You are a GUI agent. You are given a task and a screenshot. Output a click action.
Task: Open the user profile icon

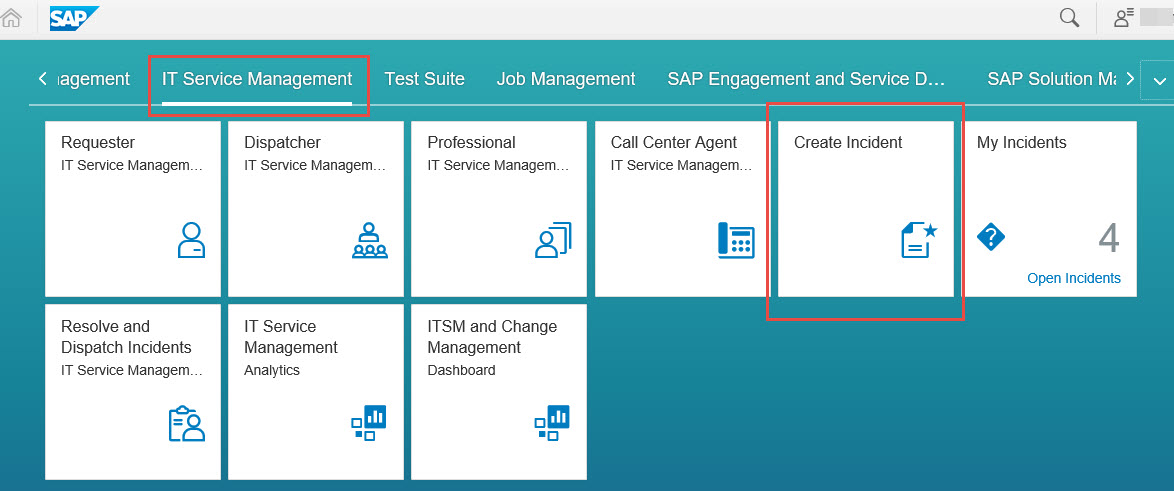(x=1124, y=17)
